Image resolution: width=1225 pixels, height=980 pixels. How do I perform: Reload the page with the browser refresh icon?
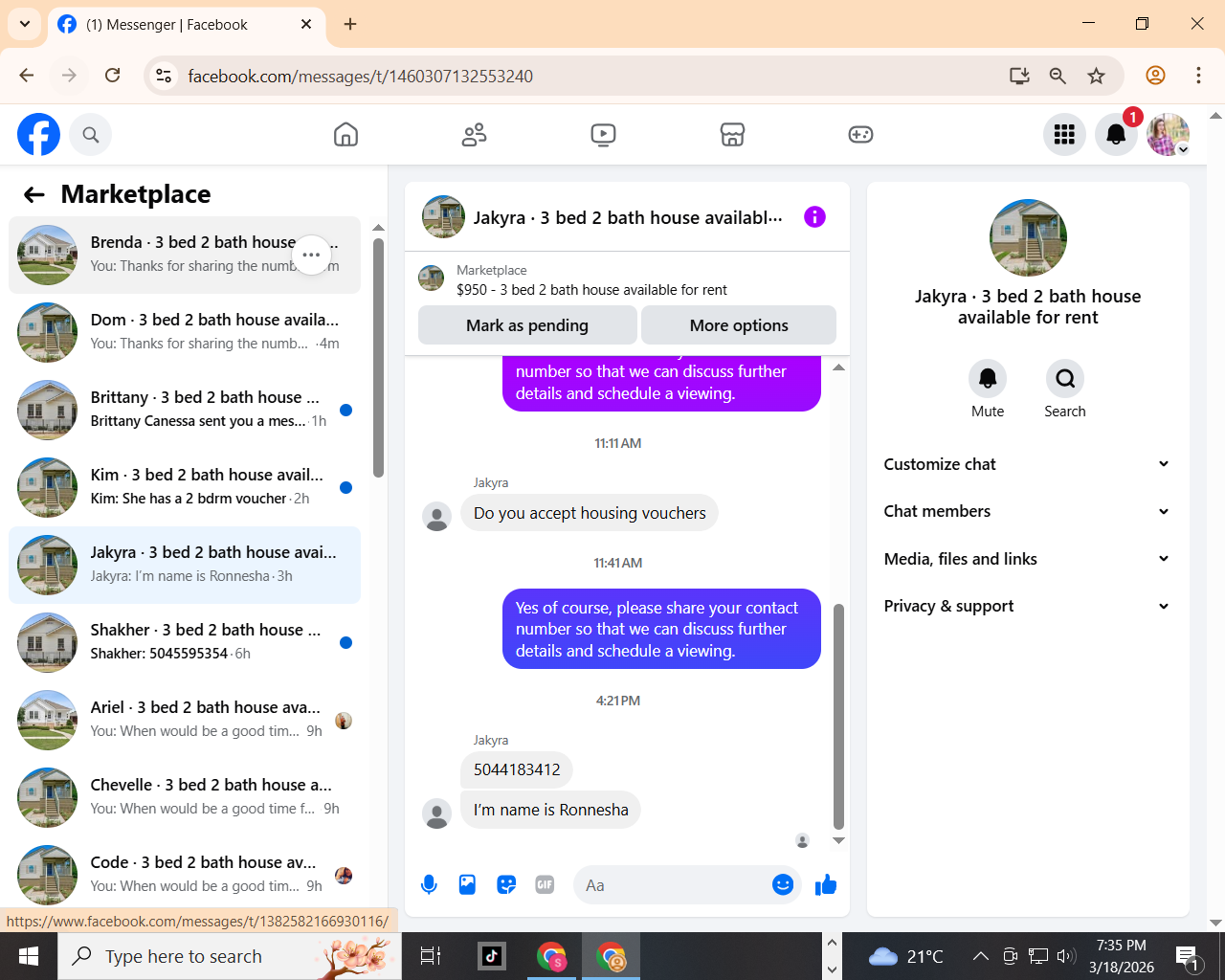point(113,76)
